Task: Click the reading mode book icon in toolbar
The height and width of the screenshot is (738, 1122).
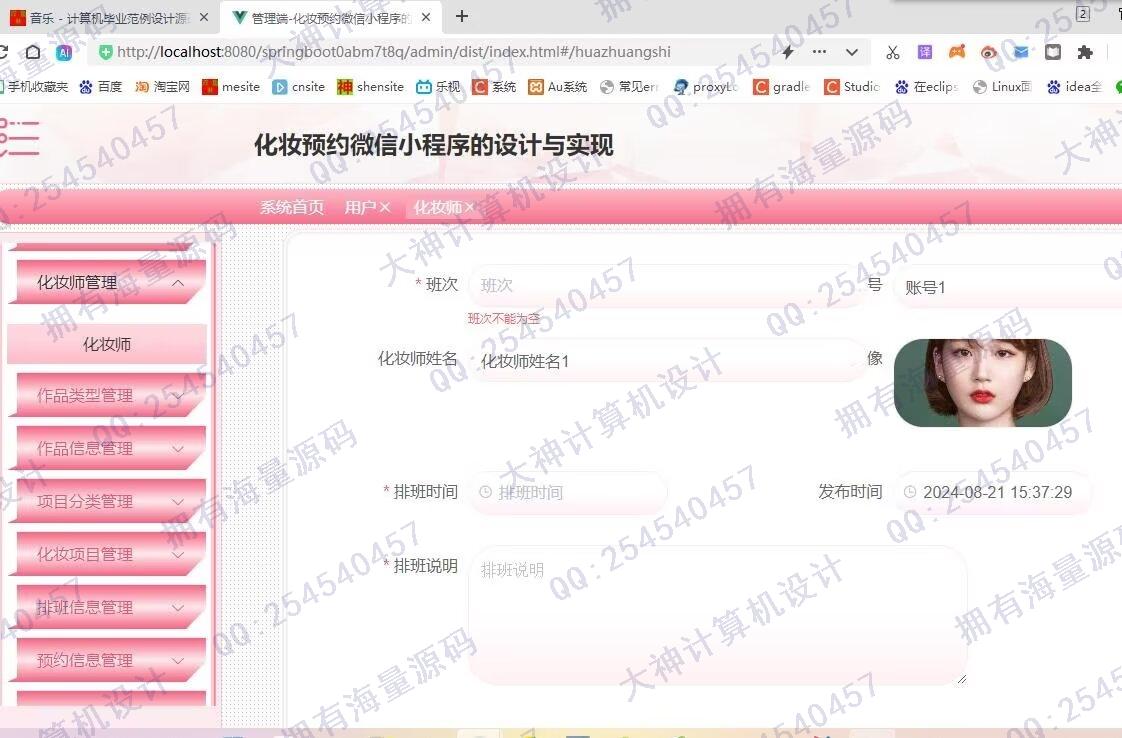Action: click(1053, 52)
